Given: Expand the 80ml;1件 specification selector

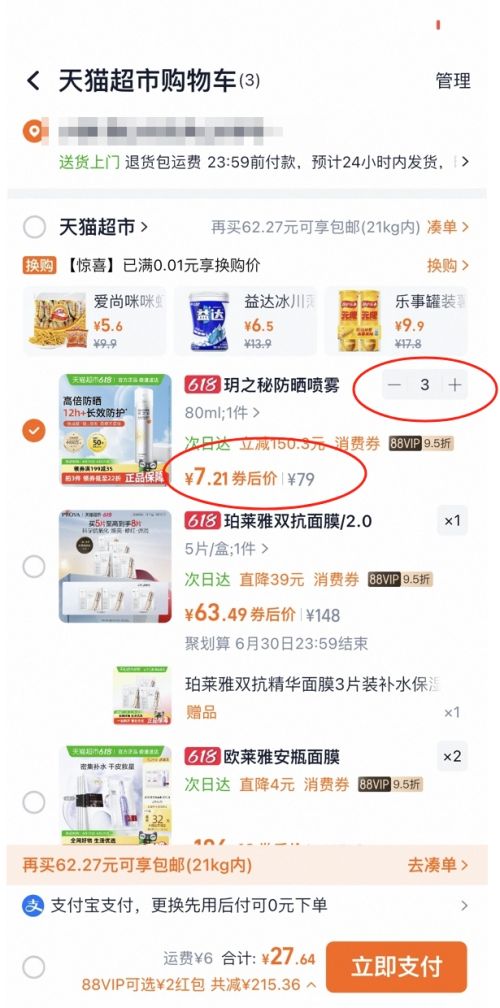Looking at the screenshot, I should click(222, 413).
